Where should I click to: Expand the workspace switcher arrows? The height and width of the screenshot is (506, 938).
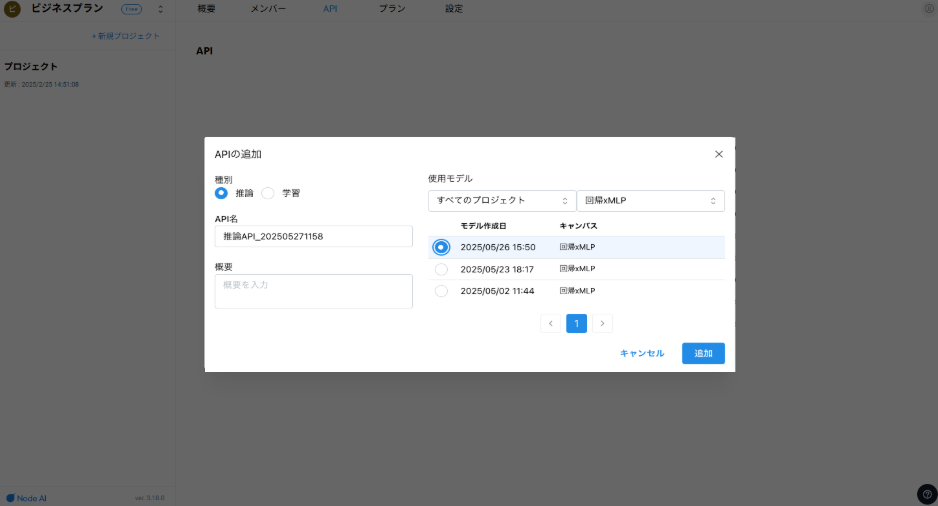coord(160,9)
